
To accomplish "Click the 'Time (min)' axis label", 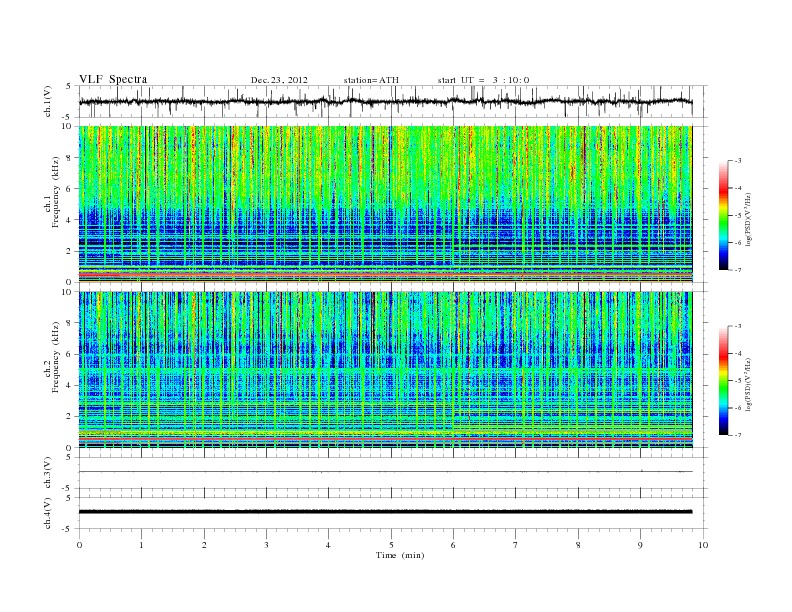I will tap(400, 555).
